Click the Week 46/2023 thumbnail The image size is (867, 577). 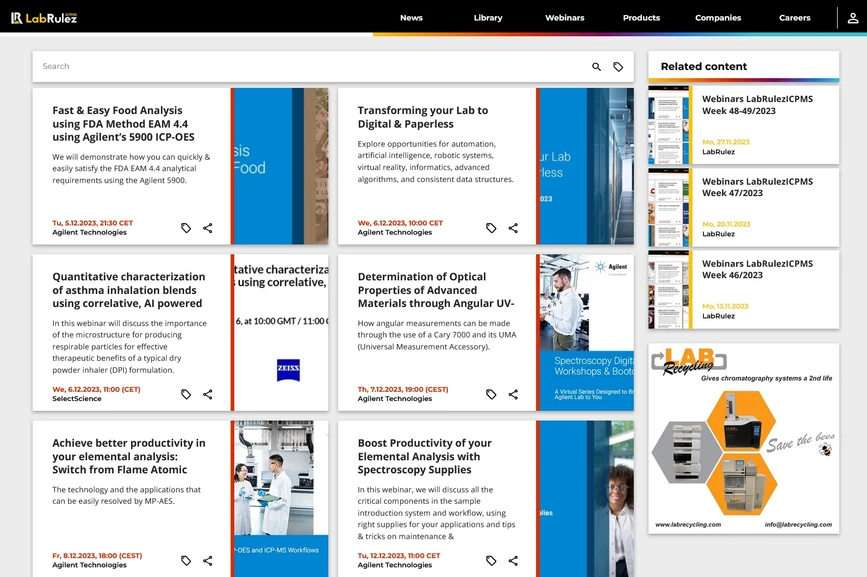click(669, 290)
